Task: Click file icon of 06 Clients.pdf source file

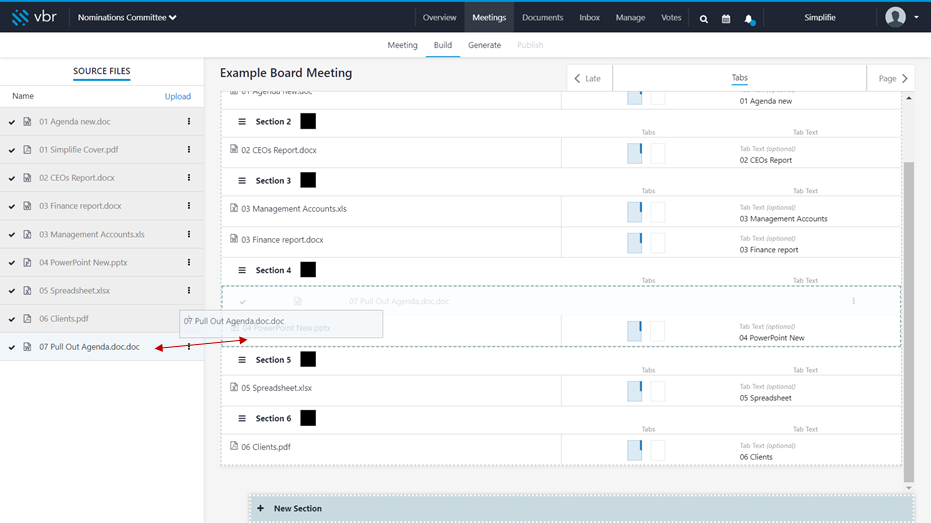Action: tap(27, 318)
